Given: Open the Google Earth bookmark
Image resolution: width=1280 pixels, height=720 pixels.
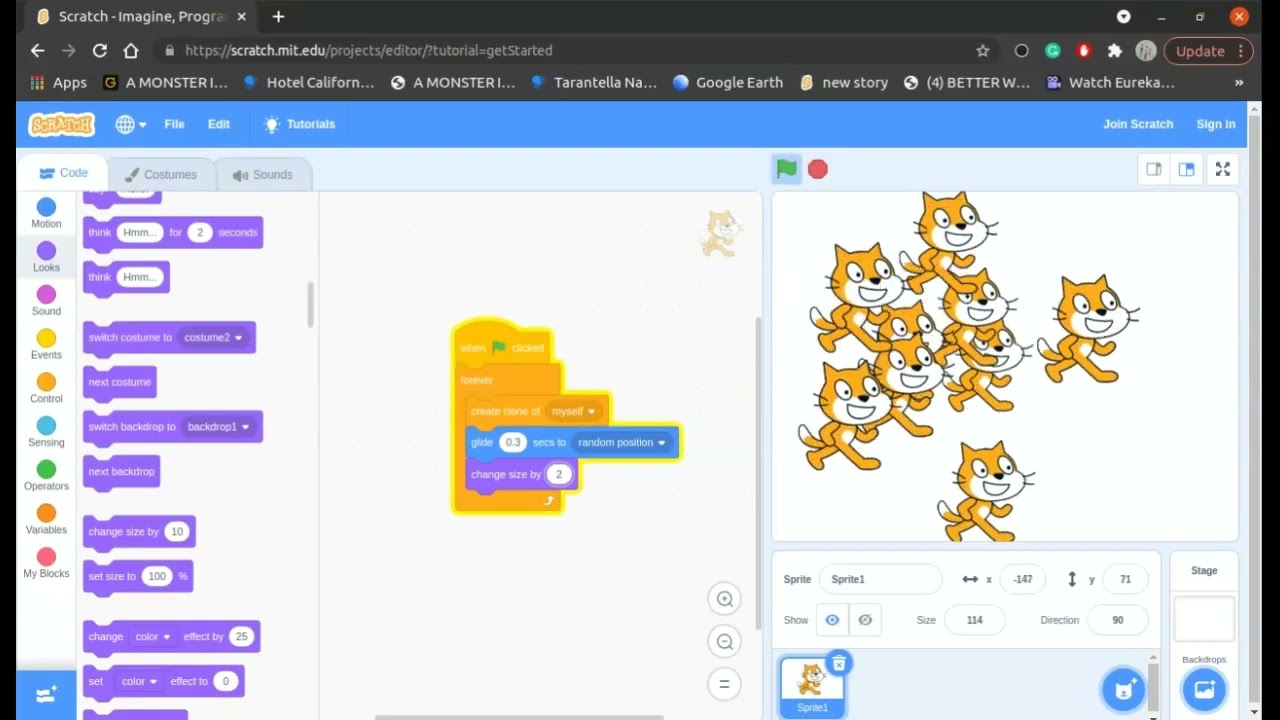Looking at the screenshot, I should tap(728, 83).
